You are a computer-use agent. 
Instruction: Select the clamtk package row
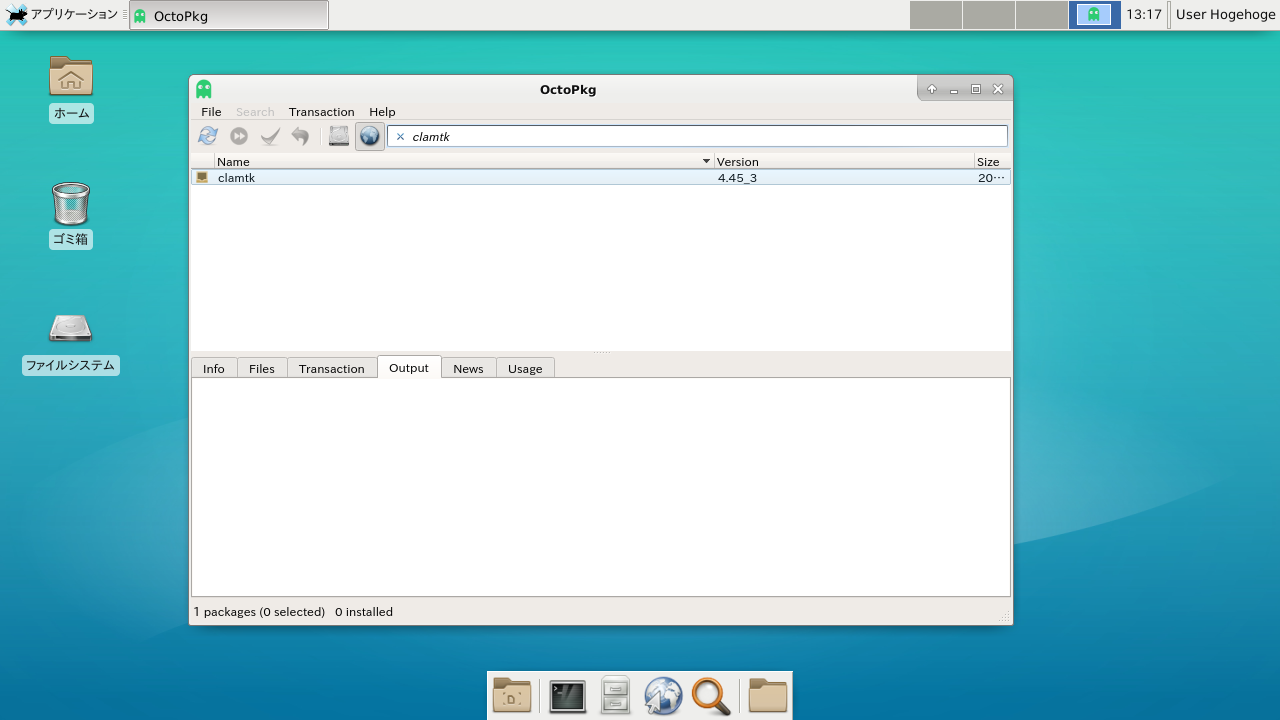[600, 177]
